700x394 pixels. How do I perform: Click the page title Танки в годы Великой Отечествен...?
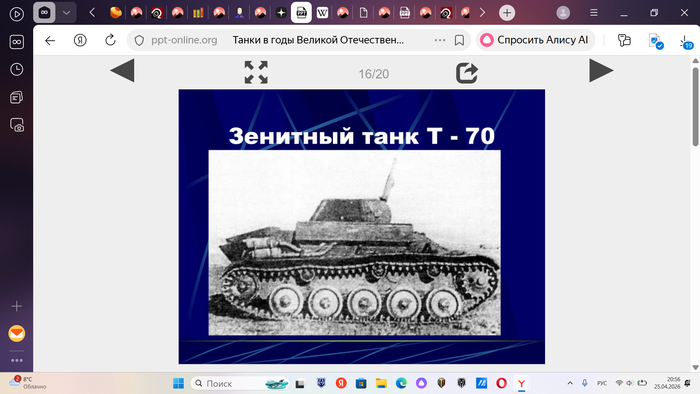point(318,40)
